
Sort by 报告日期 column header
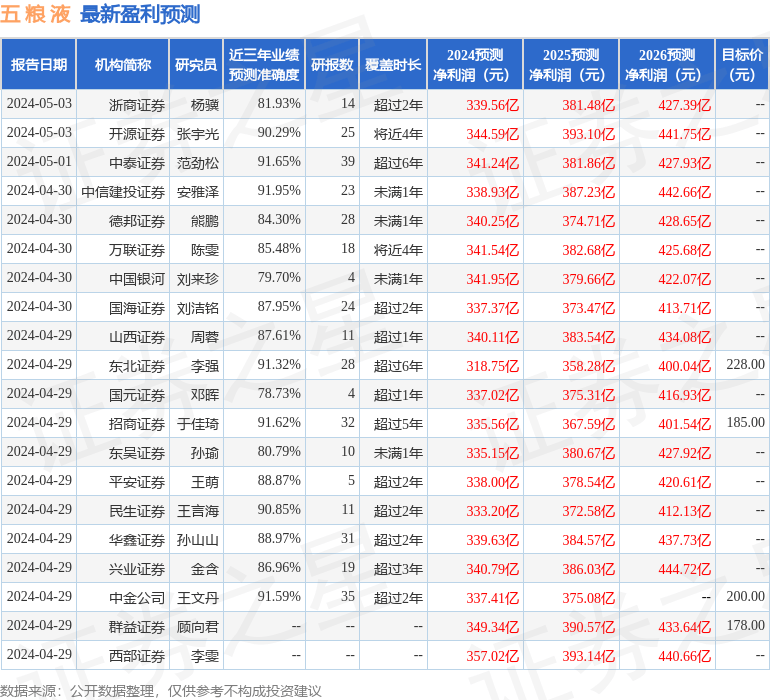click(x=39, y=65)
